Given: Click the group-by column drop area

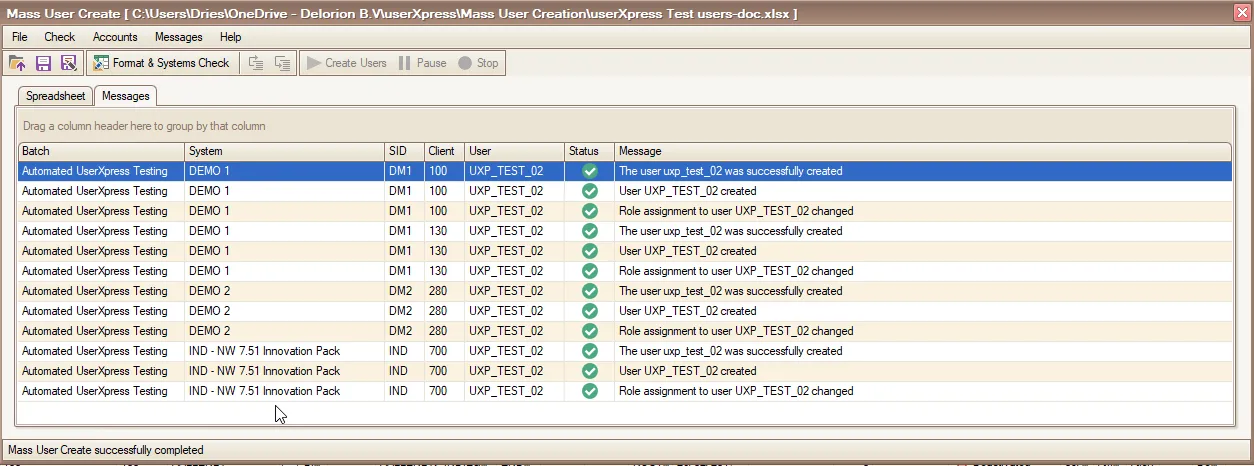Looking at the screenshot, I should [625, 126].
